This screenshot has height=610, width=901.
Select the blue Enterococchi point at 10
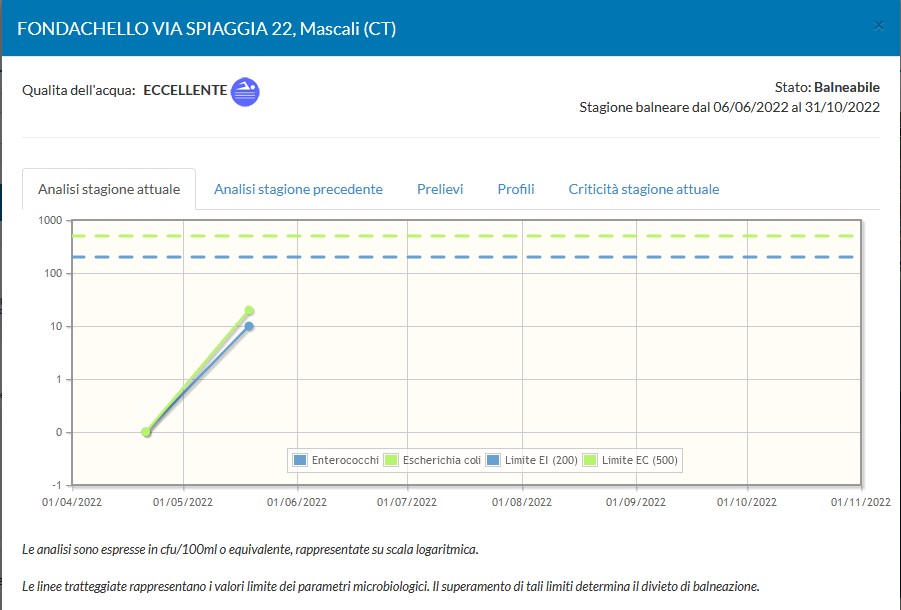pos(249,326)
